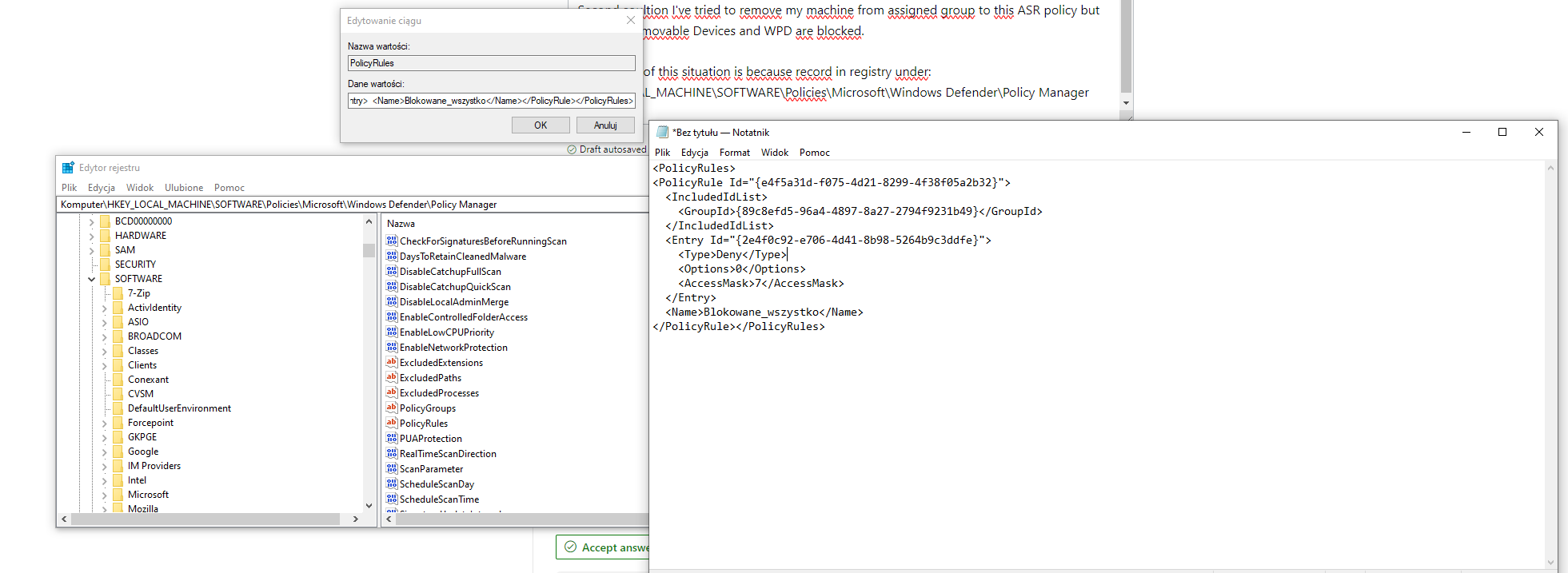
Task: Open Format menu in Notepad
Action: 735,153
